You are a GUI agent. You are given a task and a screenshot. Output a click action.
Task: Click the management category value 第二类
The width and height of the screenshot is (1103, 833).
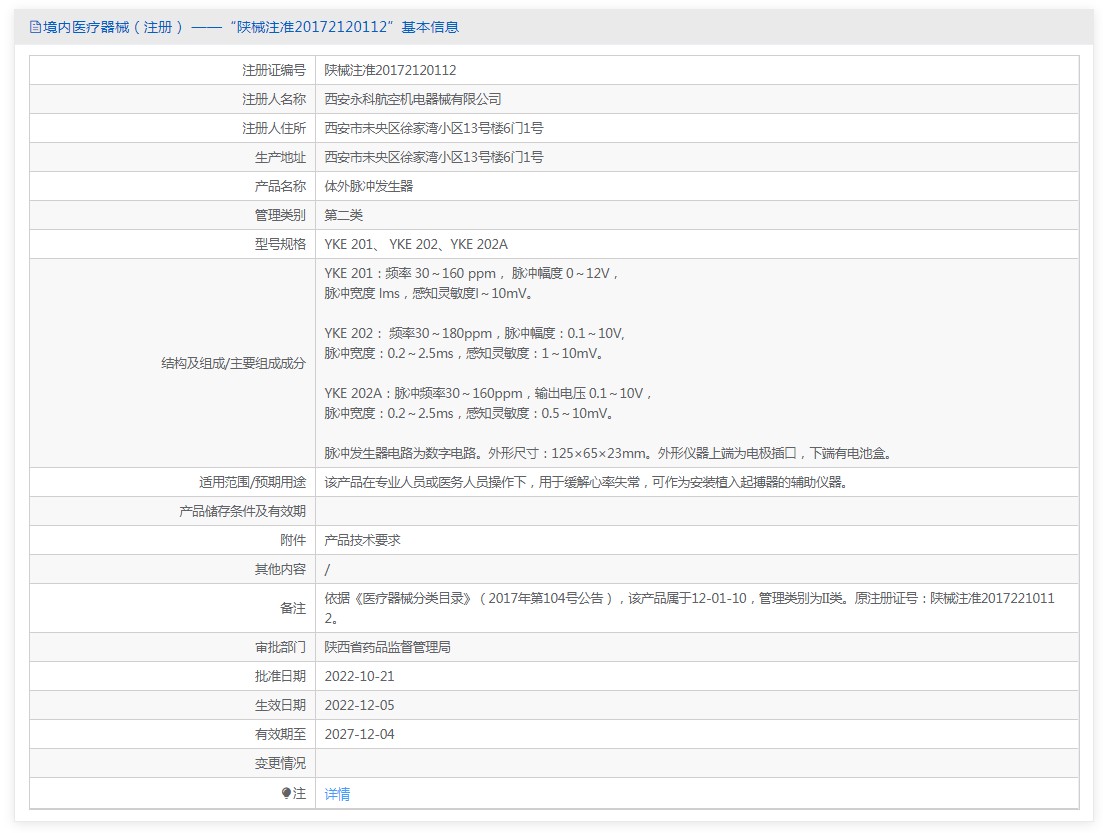(x=343, y=215)
